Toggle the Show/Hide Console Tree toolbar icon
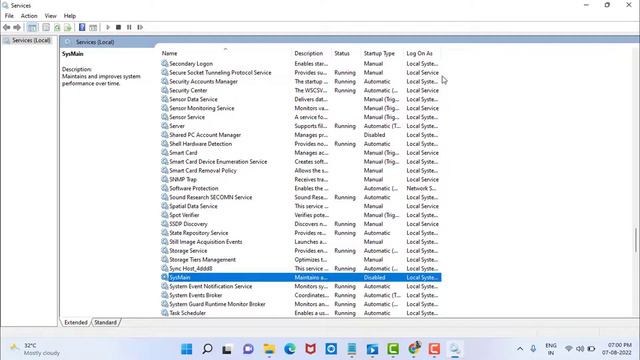Viewport: 640px width, 360px height. pyautogui.click(x=32, y=27)
